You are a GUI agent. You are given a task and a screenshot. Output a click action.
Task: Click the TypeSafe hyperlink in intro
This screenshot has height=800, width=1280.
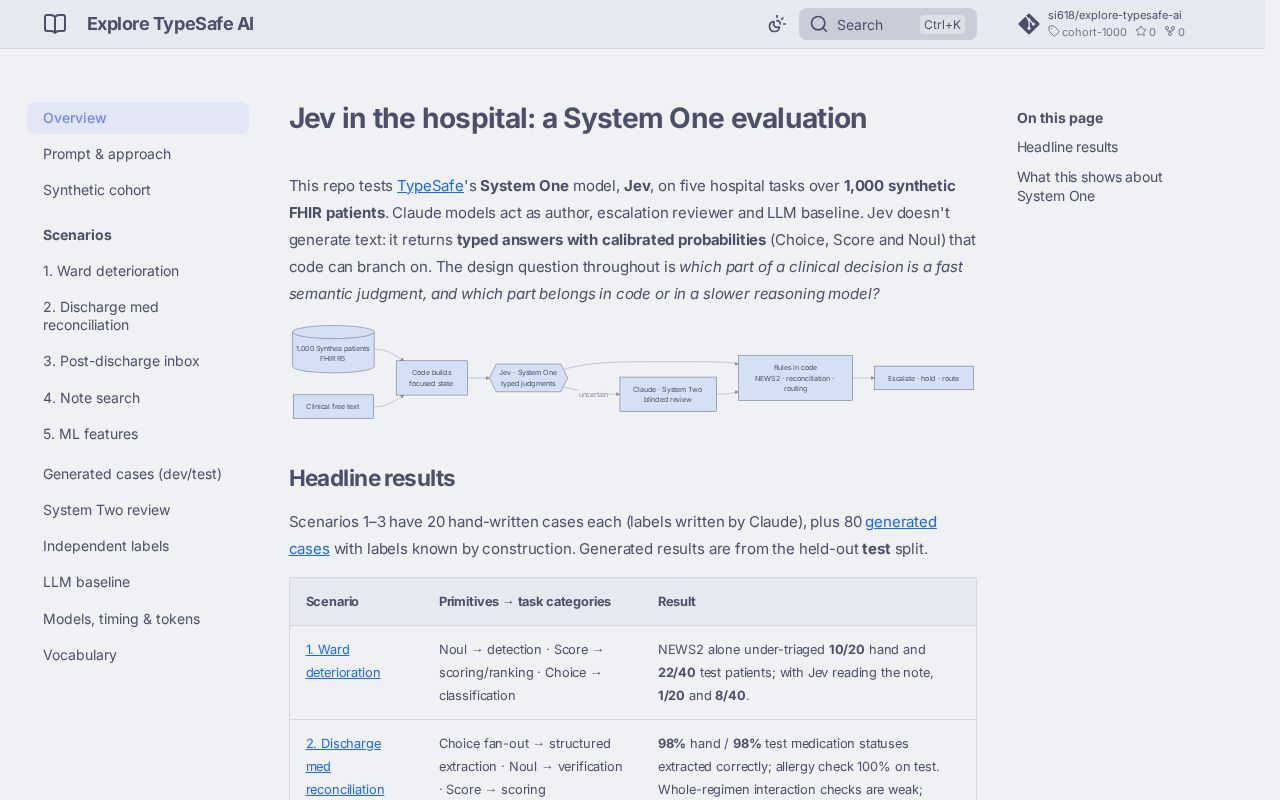click(430, 186)
